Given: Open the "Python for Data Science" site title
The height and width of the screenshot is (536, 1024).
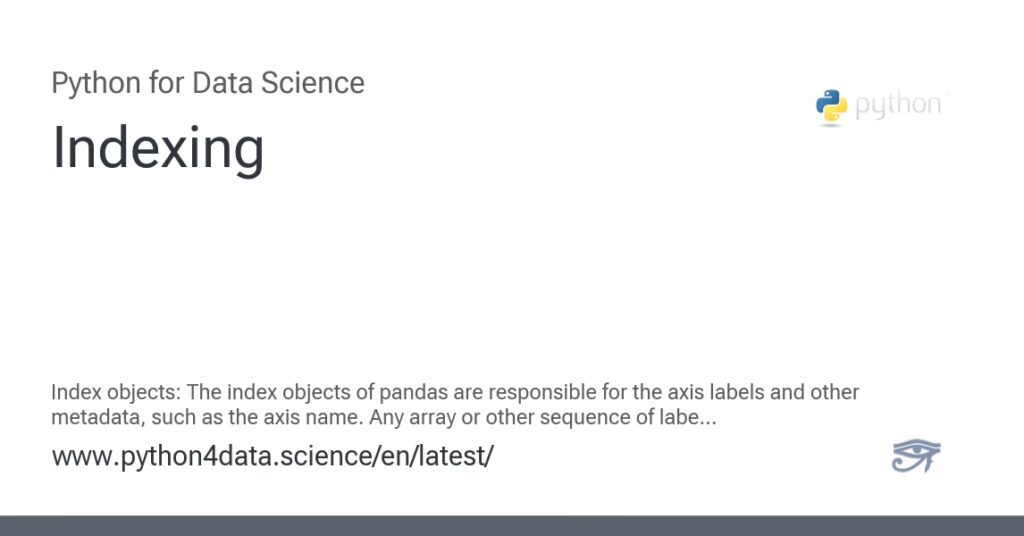Looking at the screenshot, I should coord(208,82).
